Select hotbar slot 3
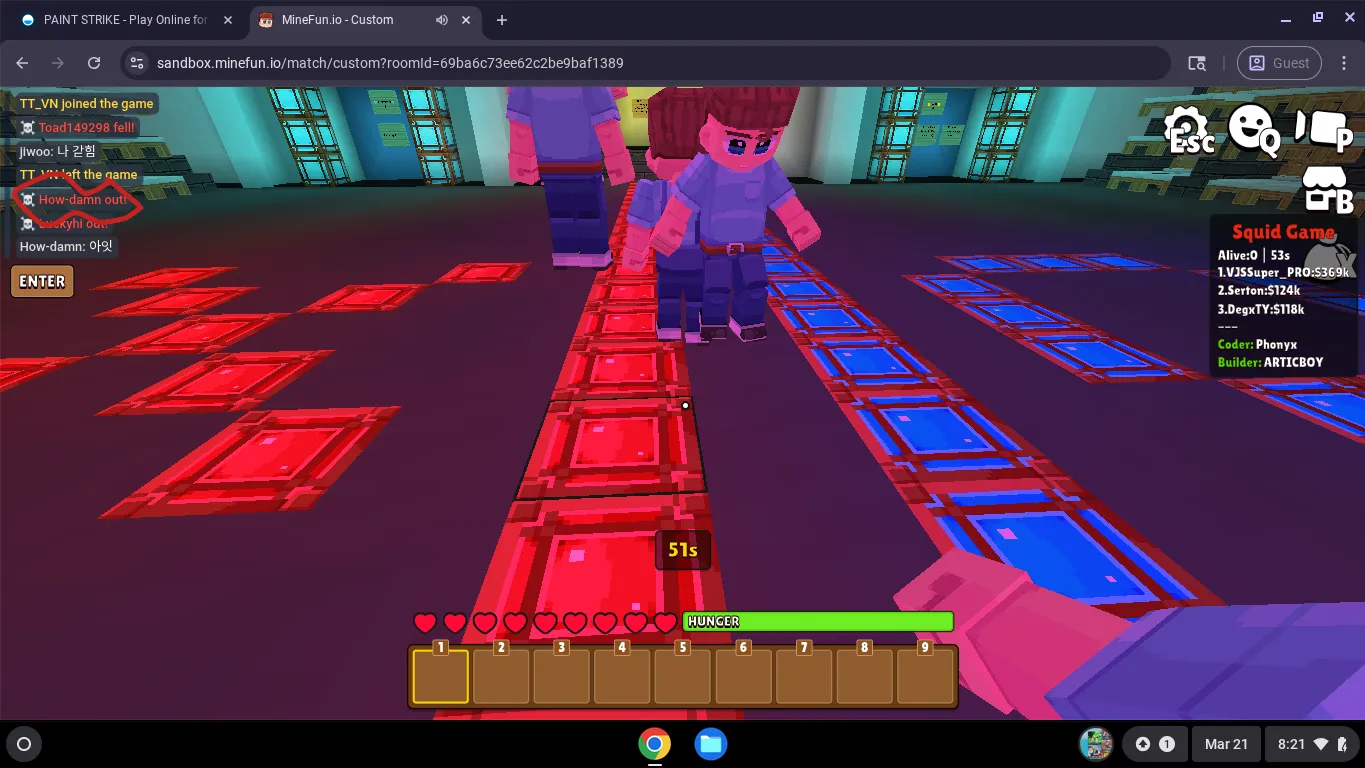This screenshot has height=768, width=1365. [x=561, y=675]
